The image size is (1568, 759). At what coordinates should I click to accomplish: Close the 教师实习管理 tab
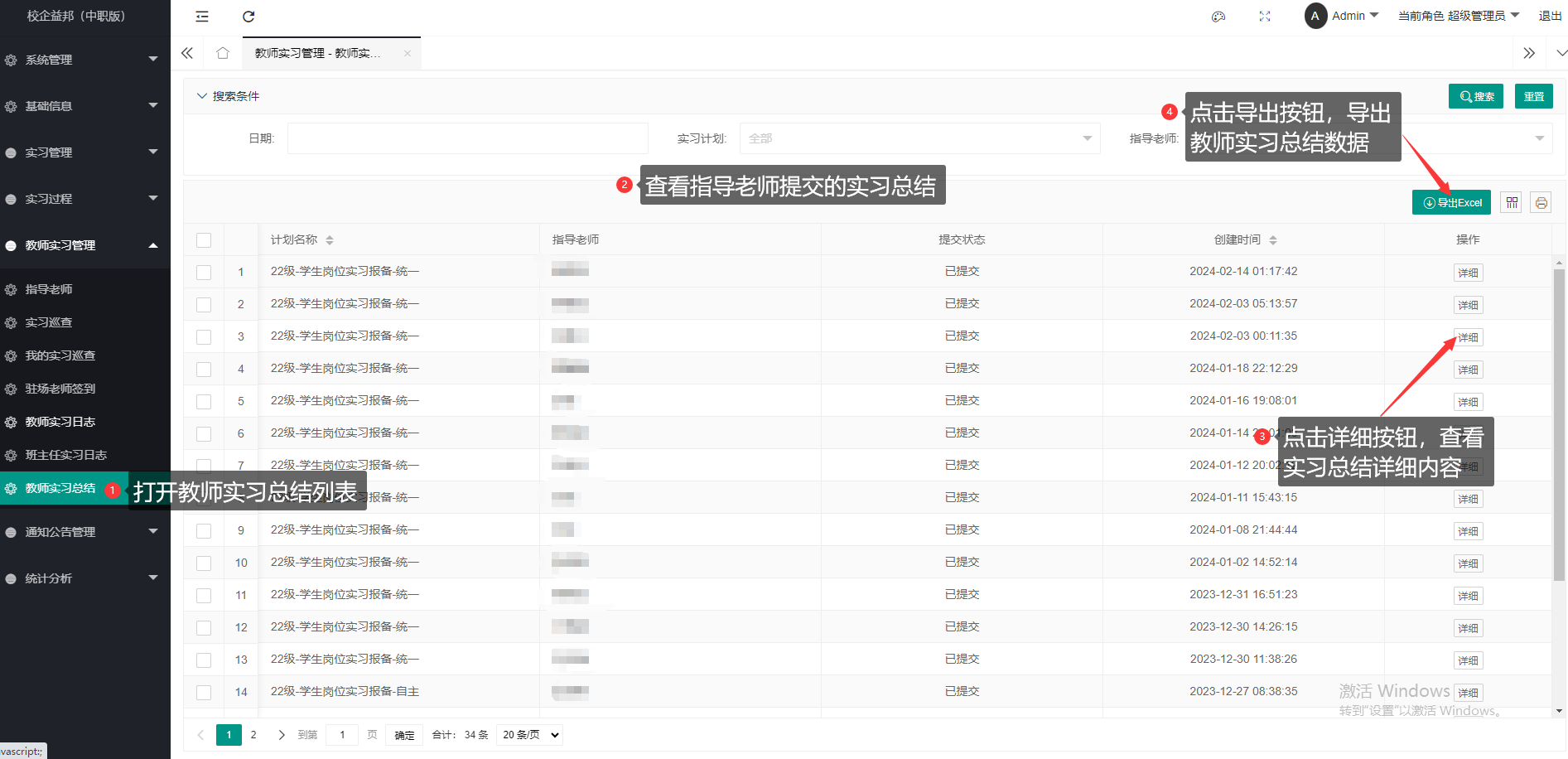tap(408, 54)
